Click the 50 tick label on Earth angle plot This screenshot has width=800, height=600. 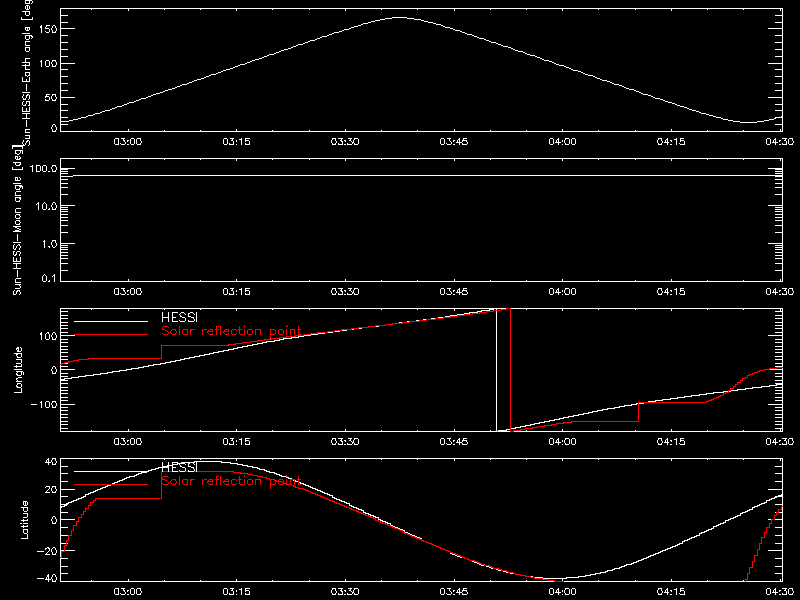coord(51,97)
